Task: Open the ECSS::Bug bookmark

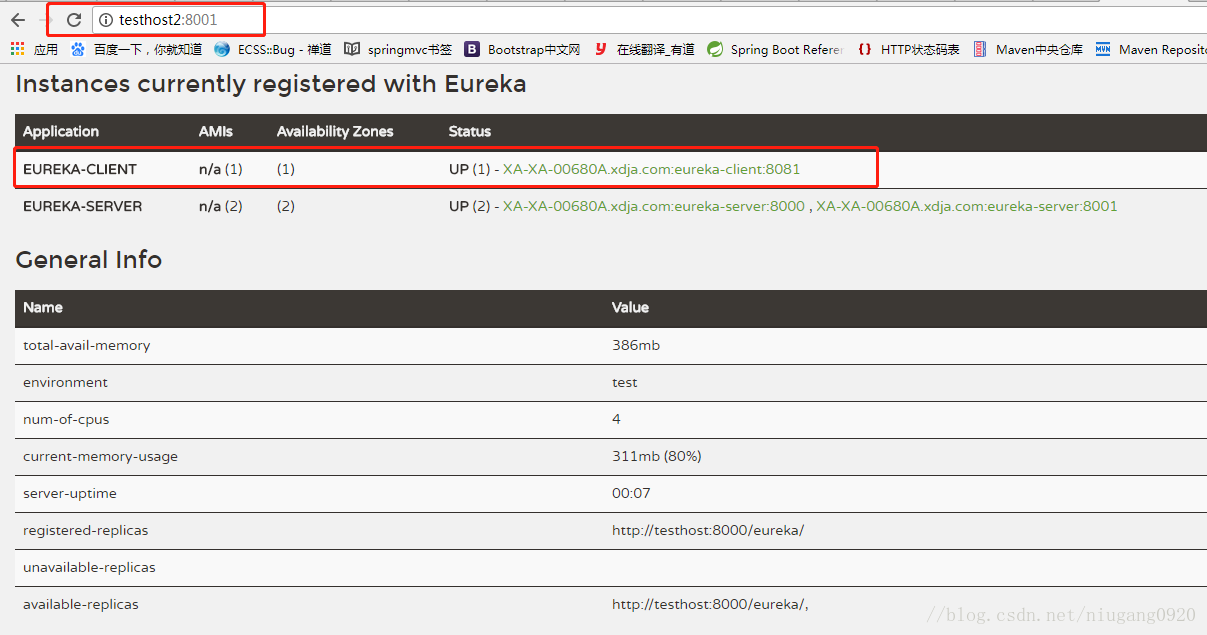Action: pos(272,49)
